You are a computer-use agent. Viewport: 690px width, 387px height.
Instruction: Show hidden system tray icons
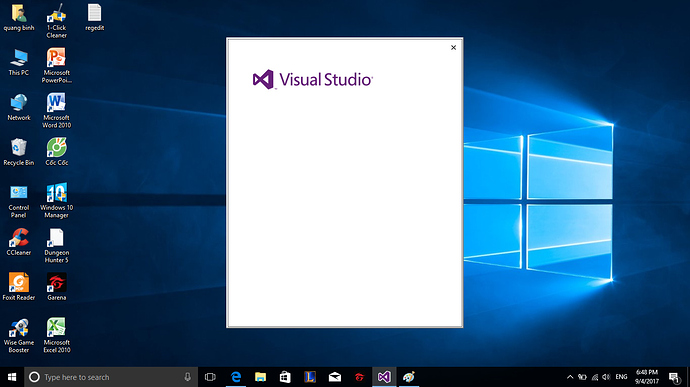570,377
